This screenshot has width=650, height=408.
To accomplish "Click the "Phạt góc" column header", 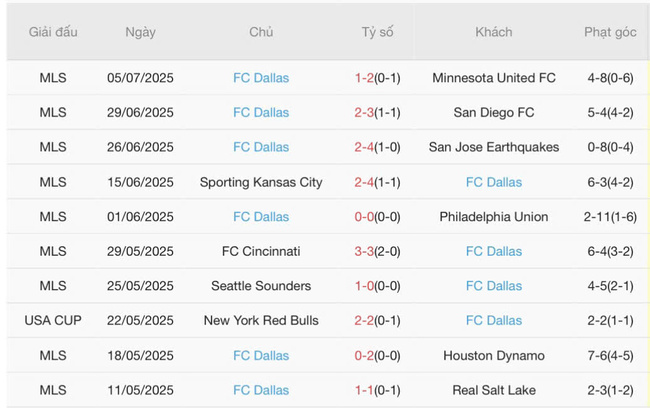I will tap(610, 32).
